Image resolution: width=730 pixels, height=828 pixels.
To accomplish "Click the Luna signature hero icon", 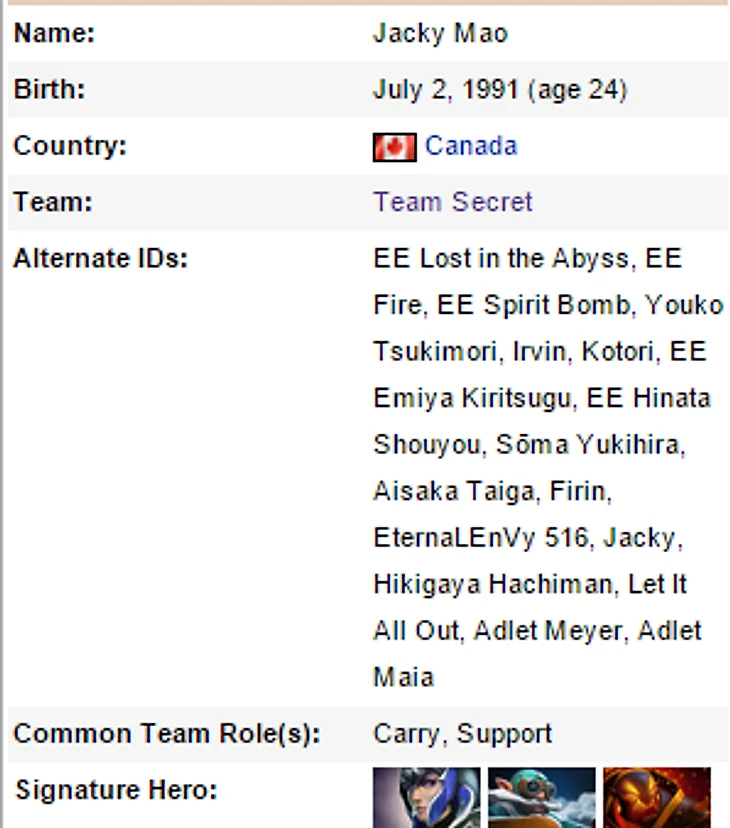I will [426, 797].
